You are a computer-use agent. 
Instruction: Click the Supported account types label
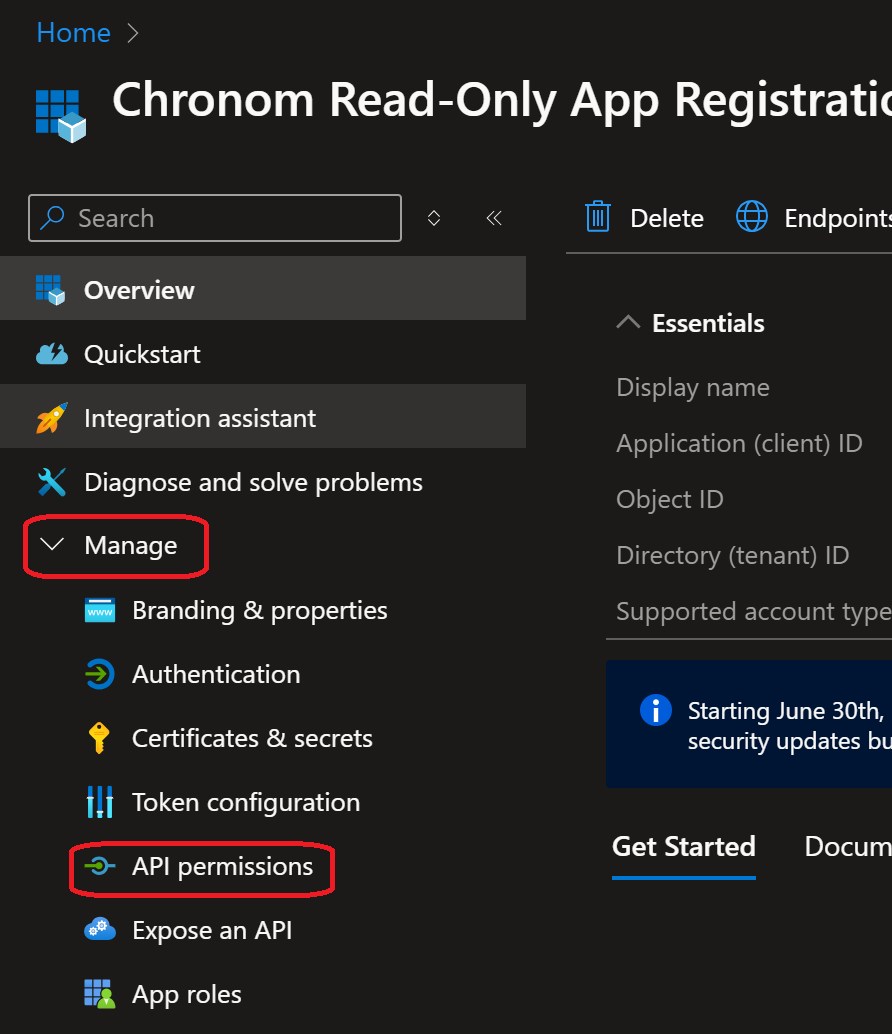pos(754,612)
